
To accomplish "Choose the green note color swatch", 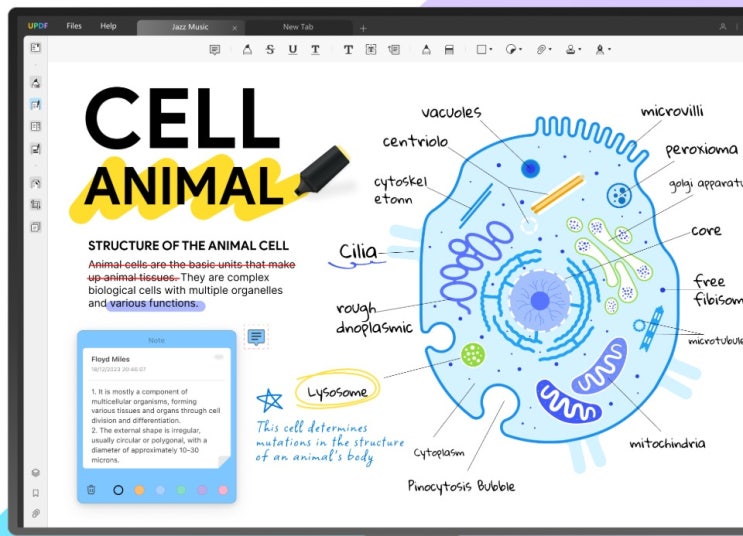I will (x=181, y=490).
